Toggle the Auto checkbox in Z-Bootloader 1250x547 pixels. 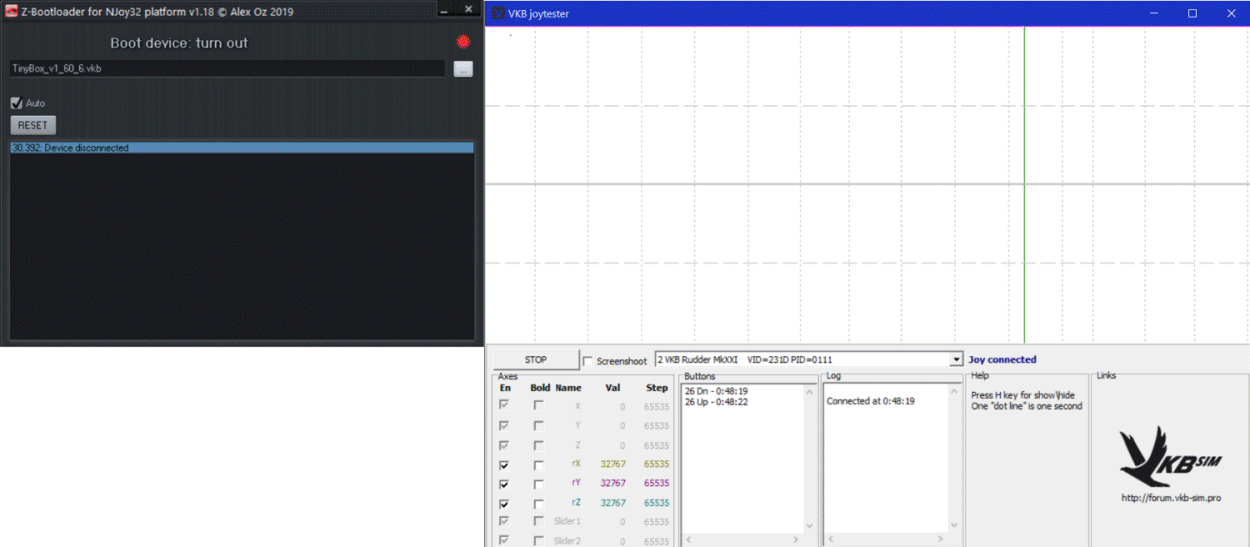(16, 103)
